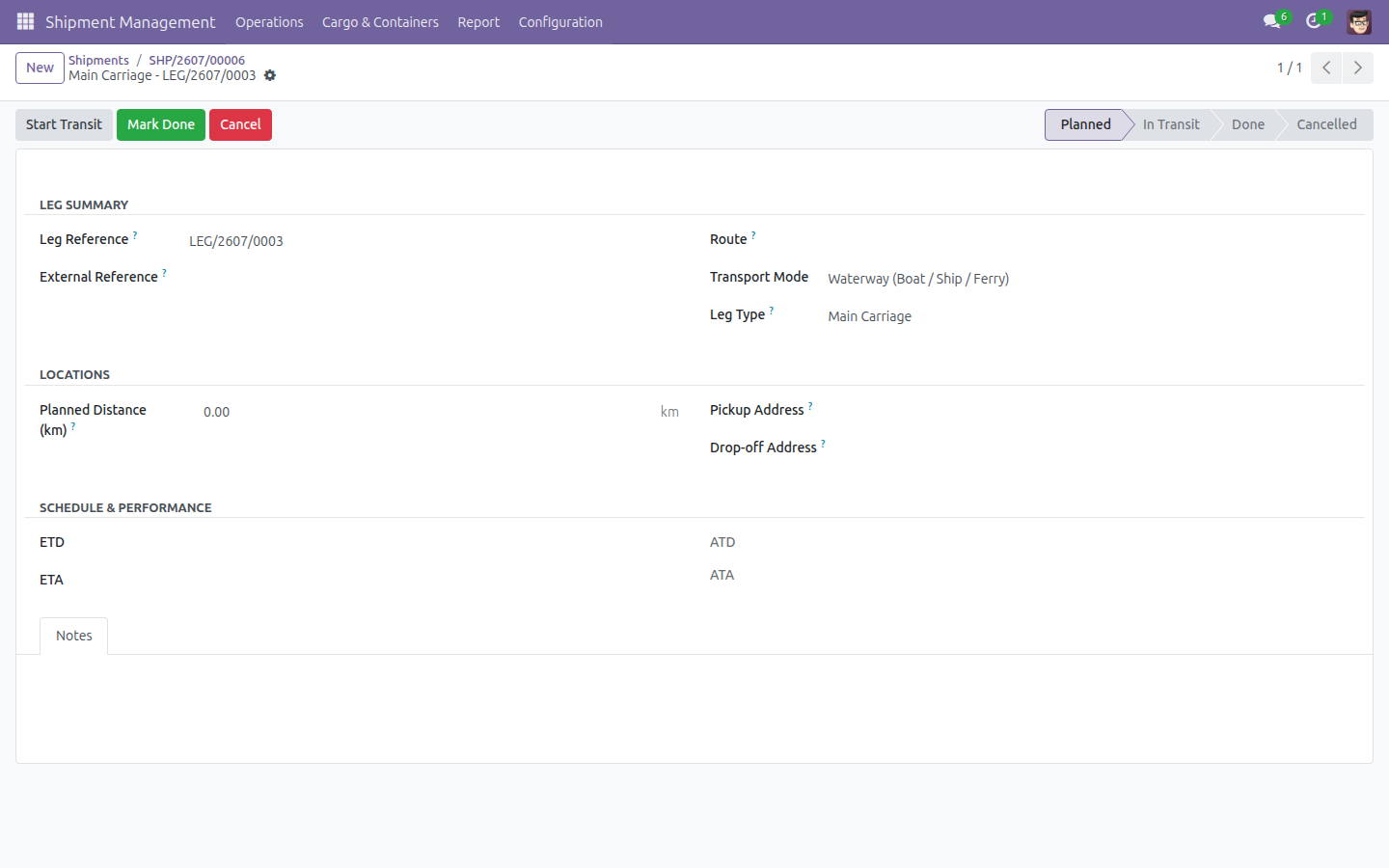This screenshot has height=868, width=1389.
Task: Click the red Cancel button
Action: [x=240, y=124]
